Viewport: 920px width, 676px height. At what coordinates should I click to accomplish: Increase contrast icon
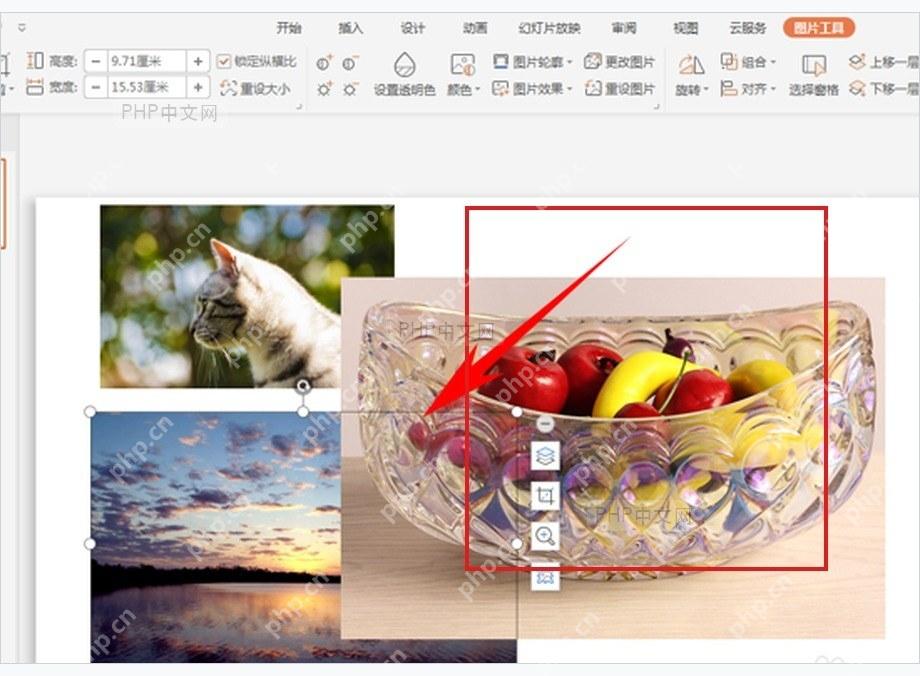(324, 63)
